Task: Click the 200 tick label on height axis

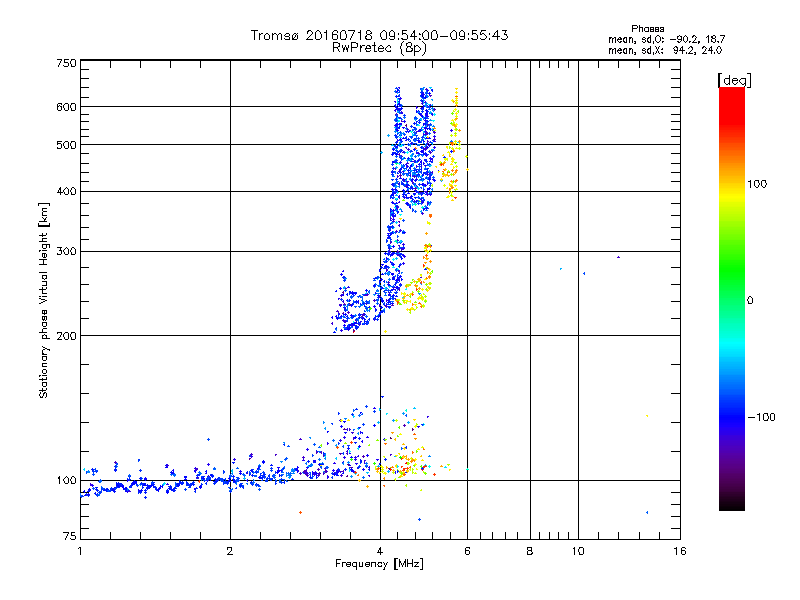Action: [x=66, y=336]
